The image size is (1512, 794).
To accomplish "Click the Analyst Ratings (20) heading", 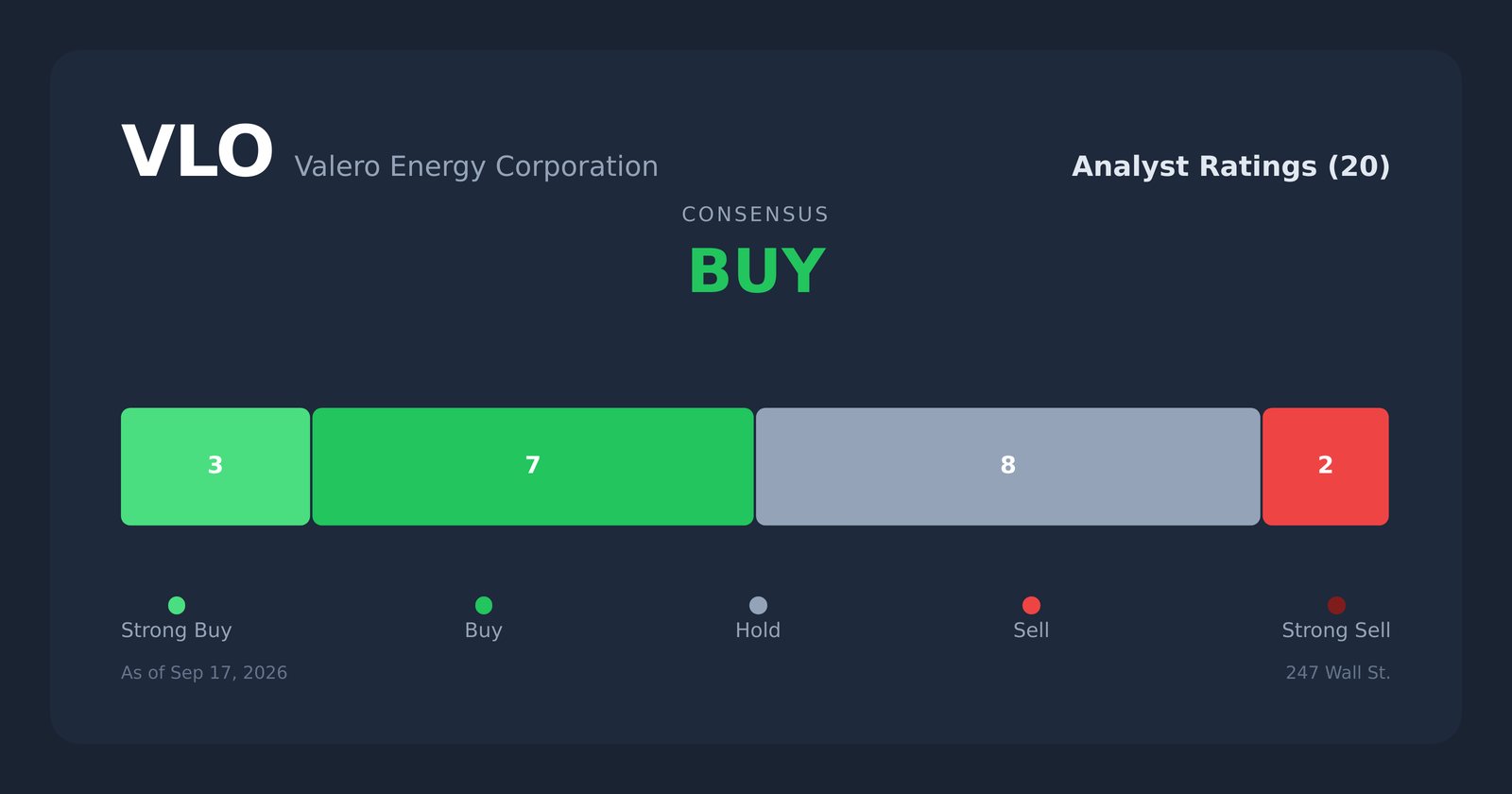I will point(1230,166).
